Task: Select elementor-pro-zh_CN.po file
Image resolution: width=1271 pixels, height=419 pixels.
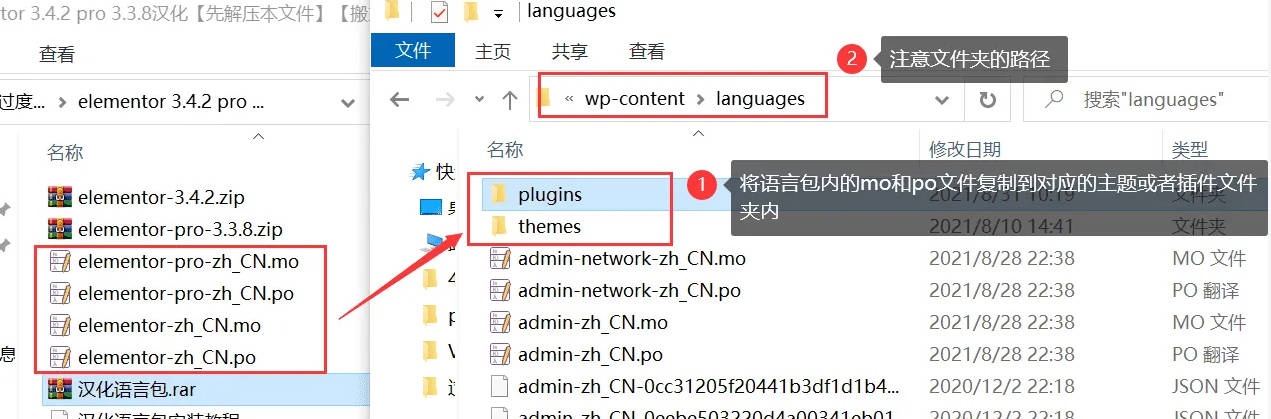Action: [186, 294]
